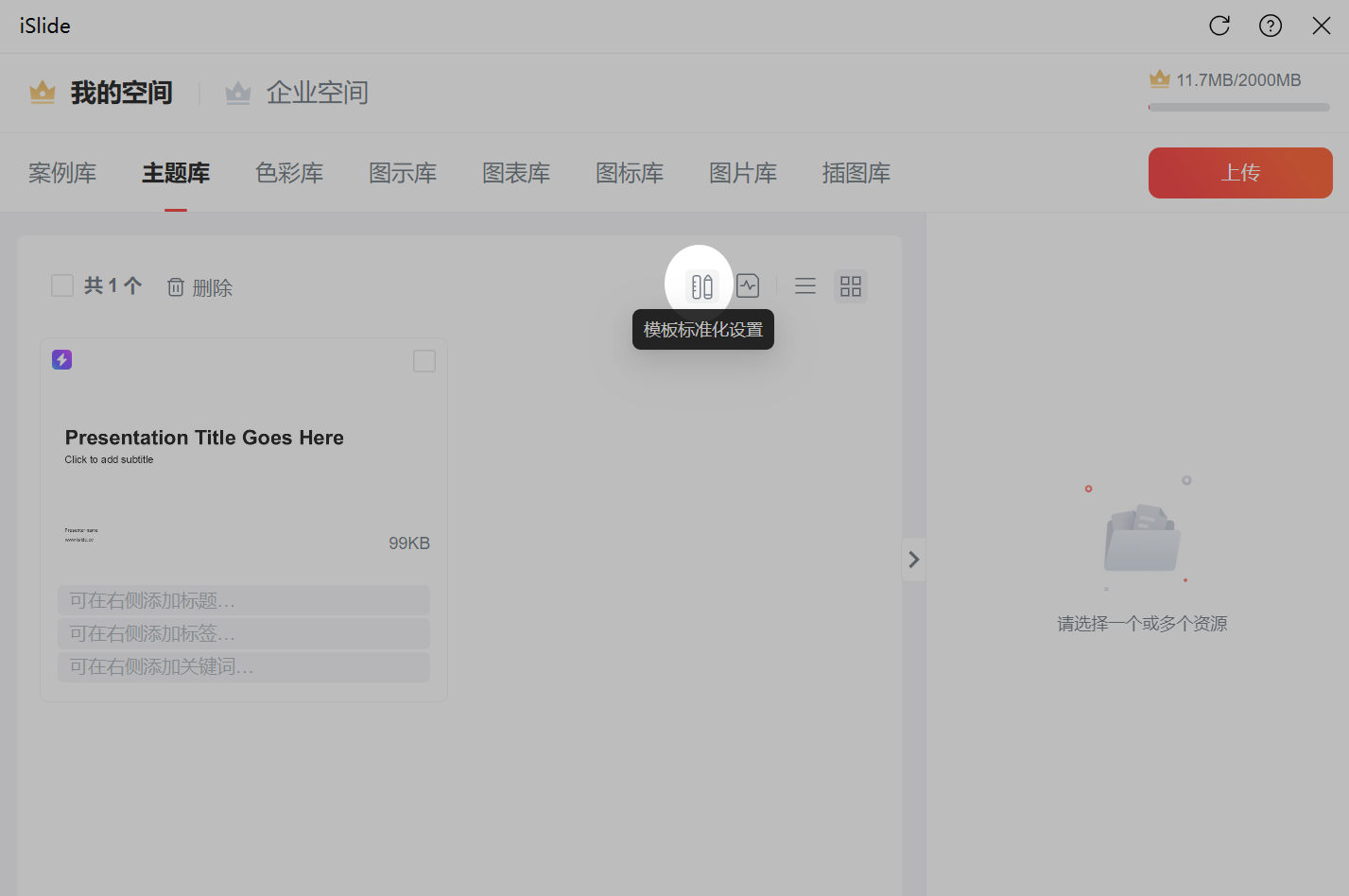1349x896 pixels.
Task: Open the template standardization settings icon
Action: click(701, 286)
